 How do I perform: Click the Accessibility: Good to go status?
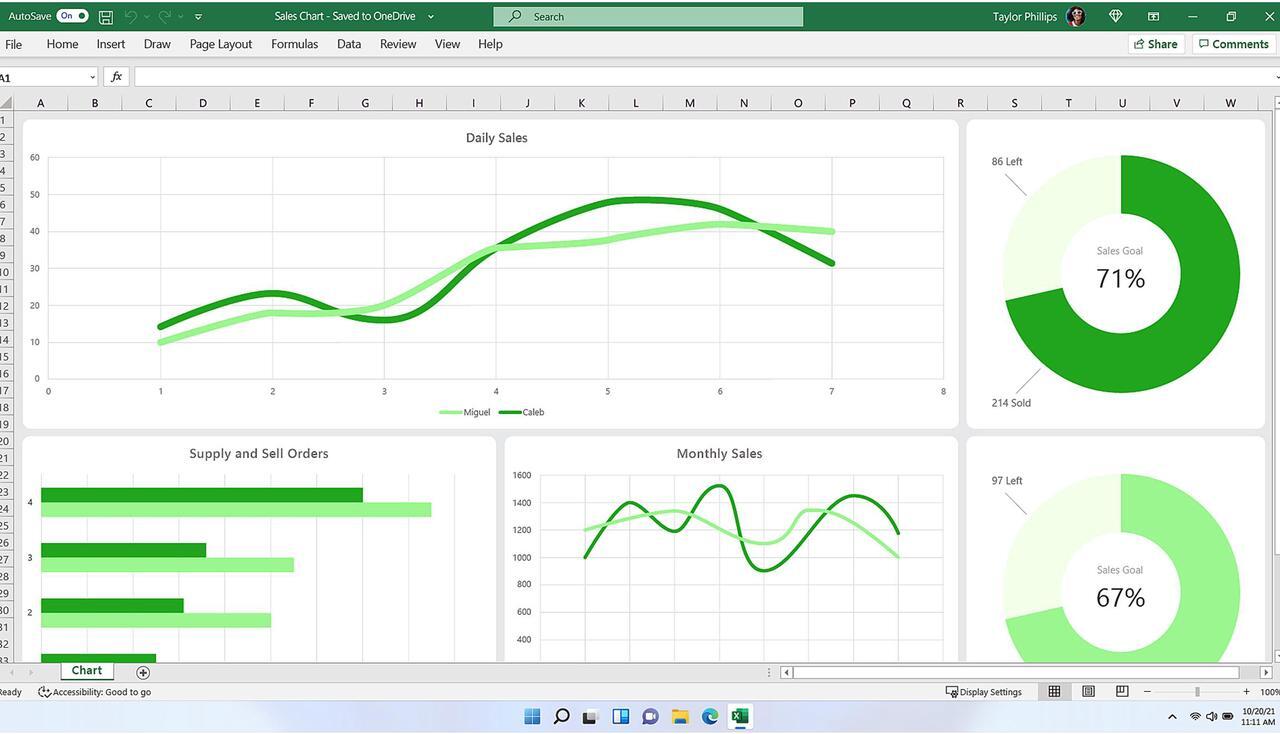(95, 692)
